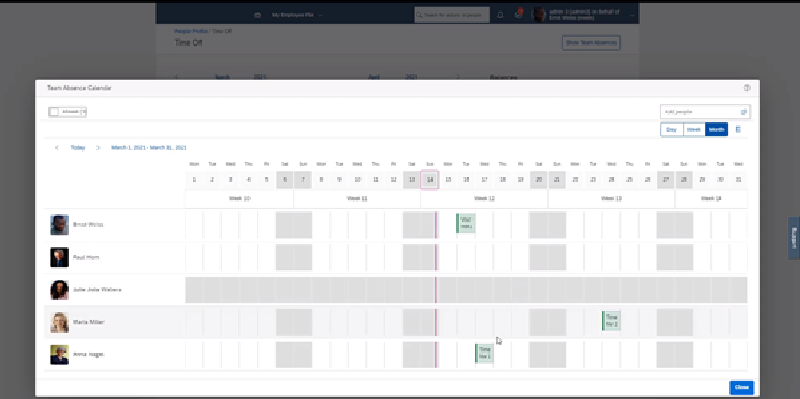Go to next month with right arrow
Viewport: 800px width, 399px height.
pos(98,147)
